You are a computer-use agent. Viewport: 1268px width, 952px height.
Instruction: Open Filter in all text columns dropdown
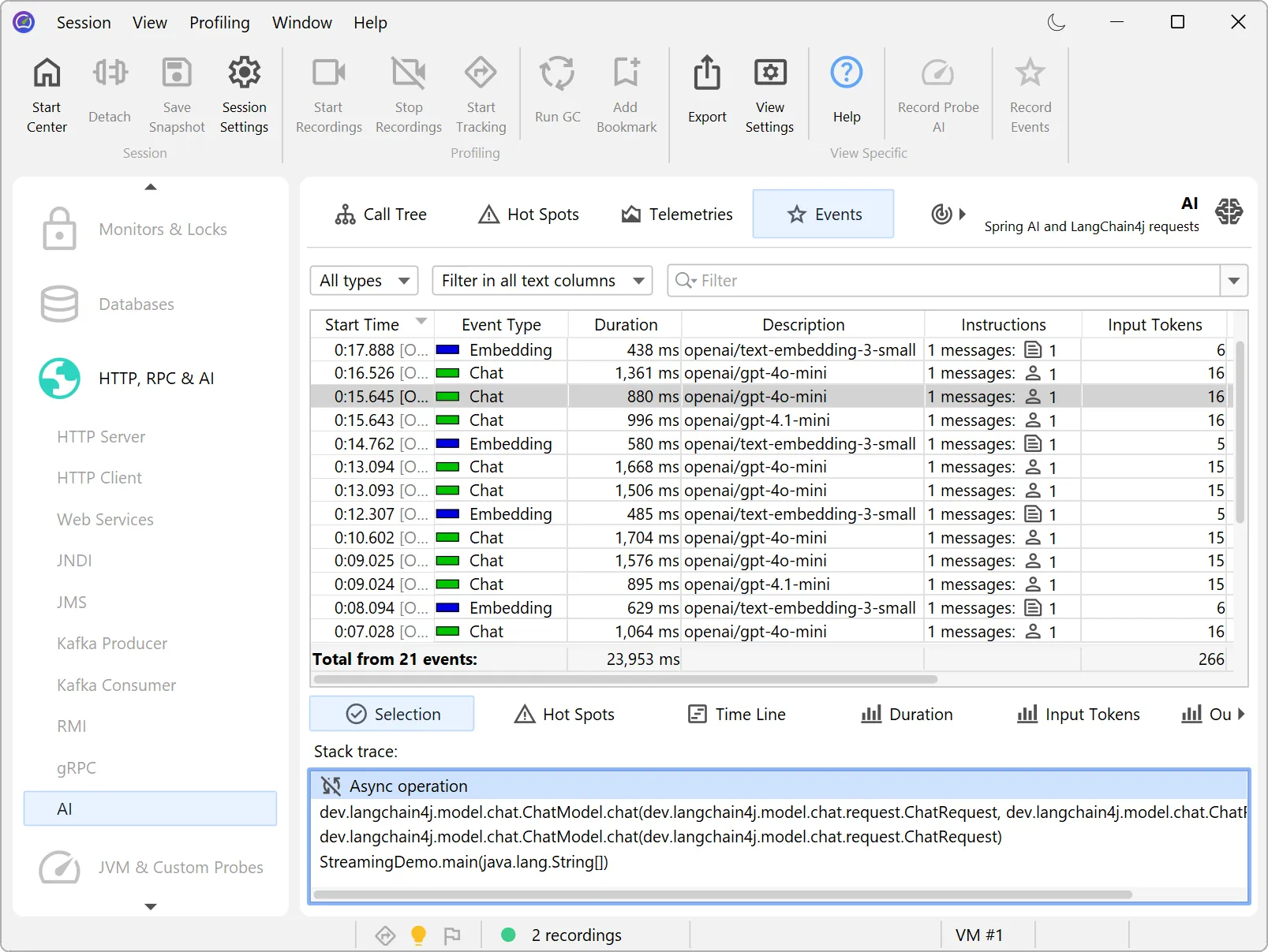543,281
